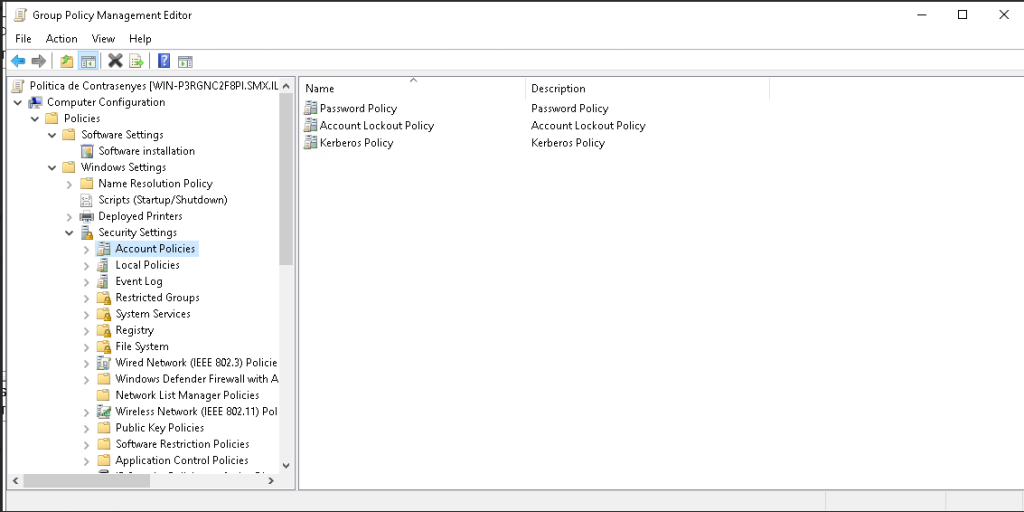Screen dimensions: 1024x512
Task: Click the Show/Hide Action Pane icon
Action: 185,61
